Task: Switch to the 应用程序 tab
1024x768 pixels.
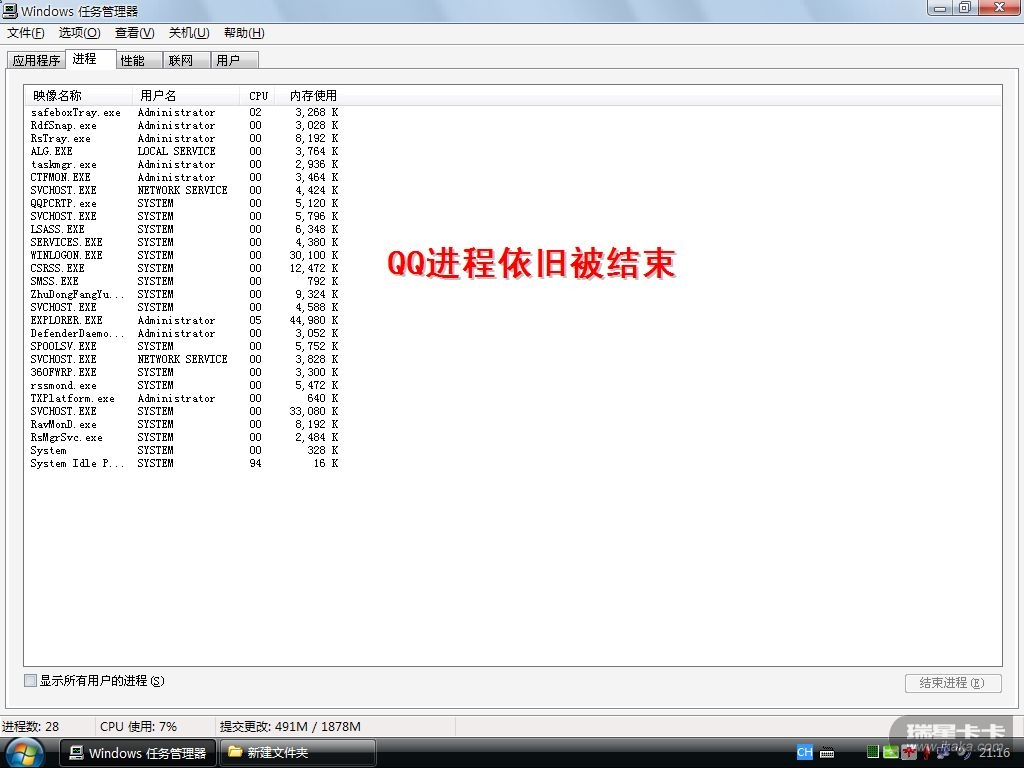Action: pos(36,60)
